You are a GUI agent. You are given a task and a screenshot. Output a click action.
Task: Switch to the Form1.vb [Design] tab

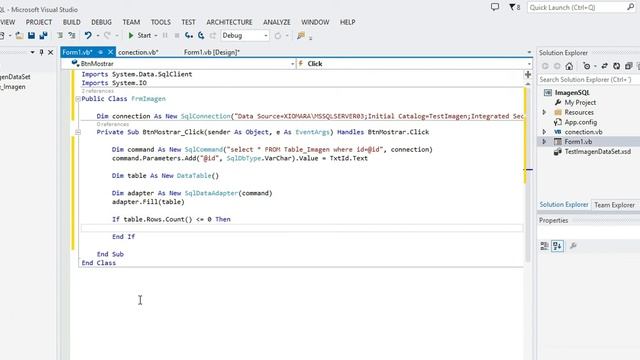(x=212, y=52)
